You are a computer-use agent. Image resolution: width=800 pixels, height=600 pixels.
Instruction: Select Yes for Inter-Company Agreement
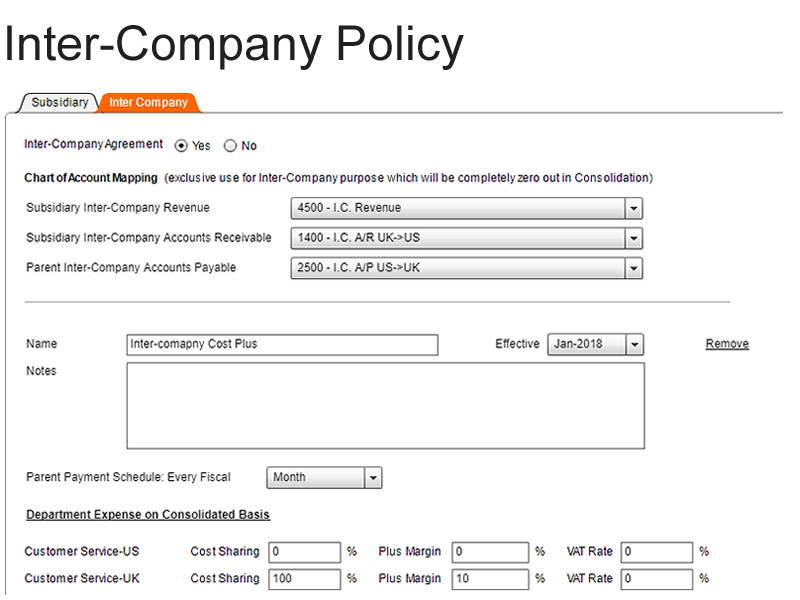coord(181,146)
